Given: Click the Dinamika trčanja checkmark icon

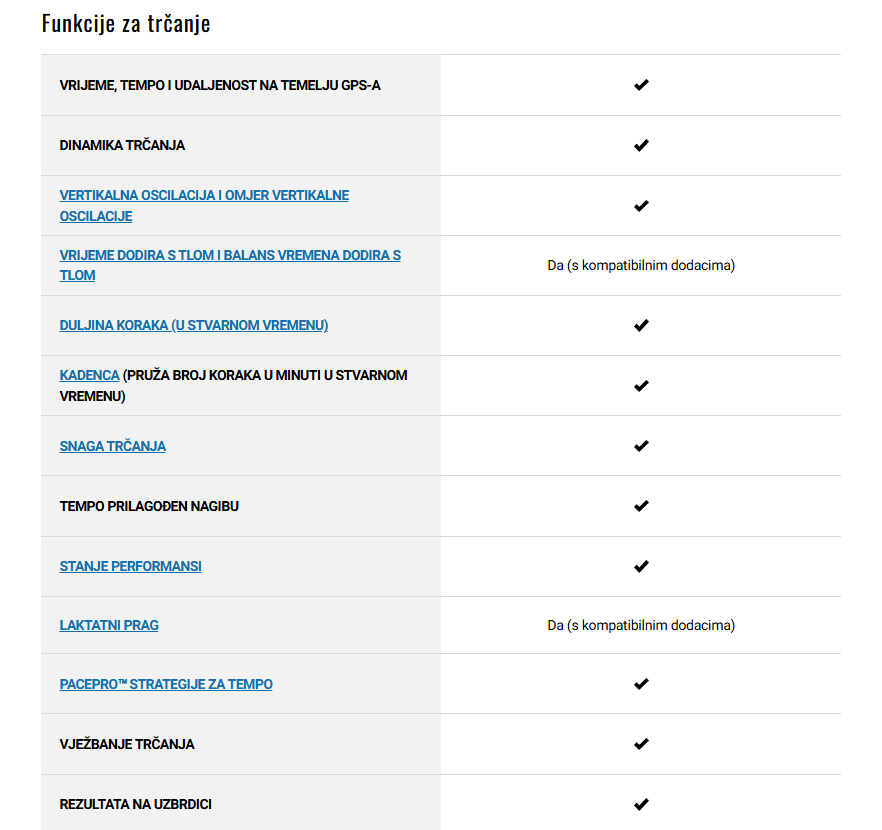Looking at the screenshot, I should pos(641,145).
